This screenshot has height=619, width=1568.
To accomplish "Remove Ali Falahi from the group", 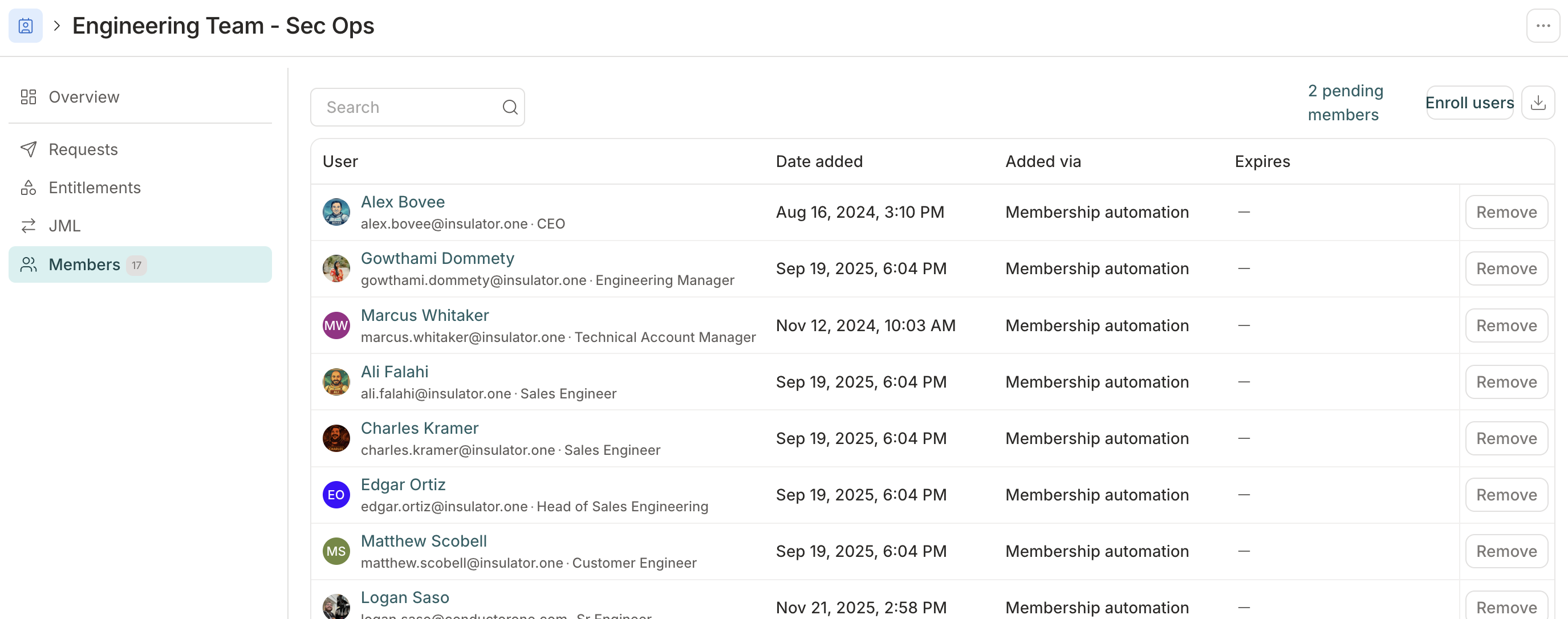I will click(x=1506, y=382).
